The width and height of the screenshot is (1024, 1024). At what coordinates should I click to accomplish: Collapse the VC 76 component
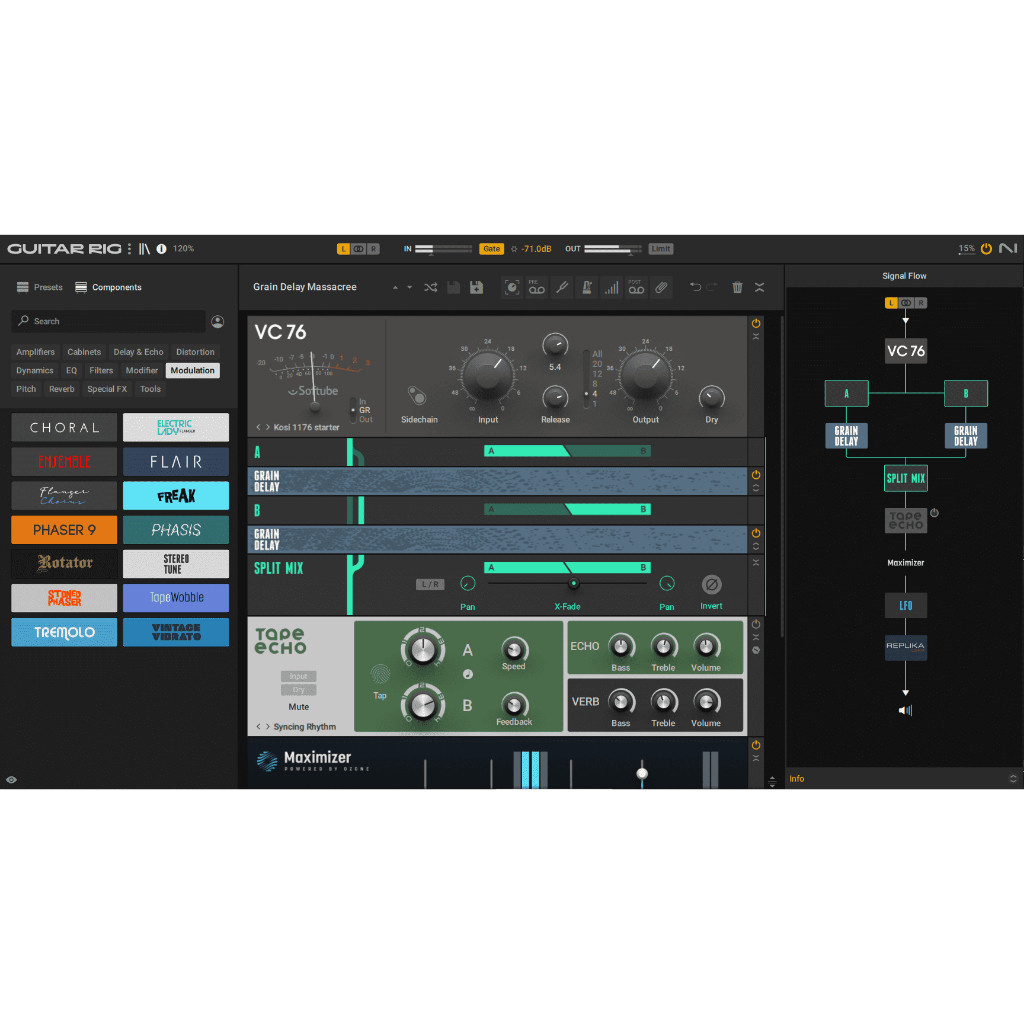(x=756, y=336)
